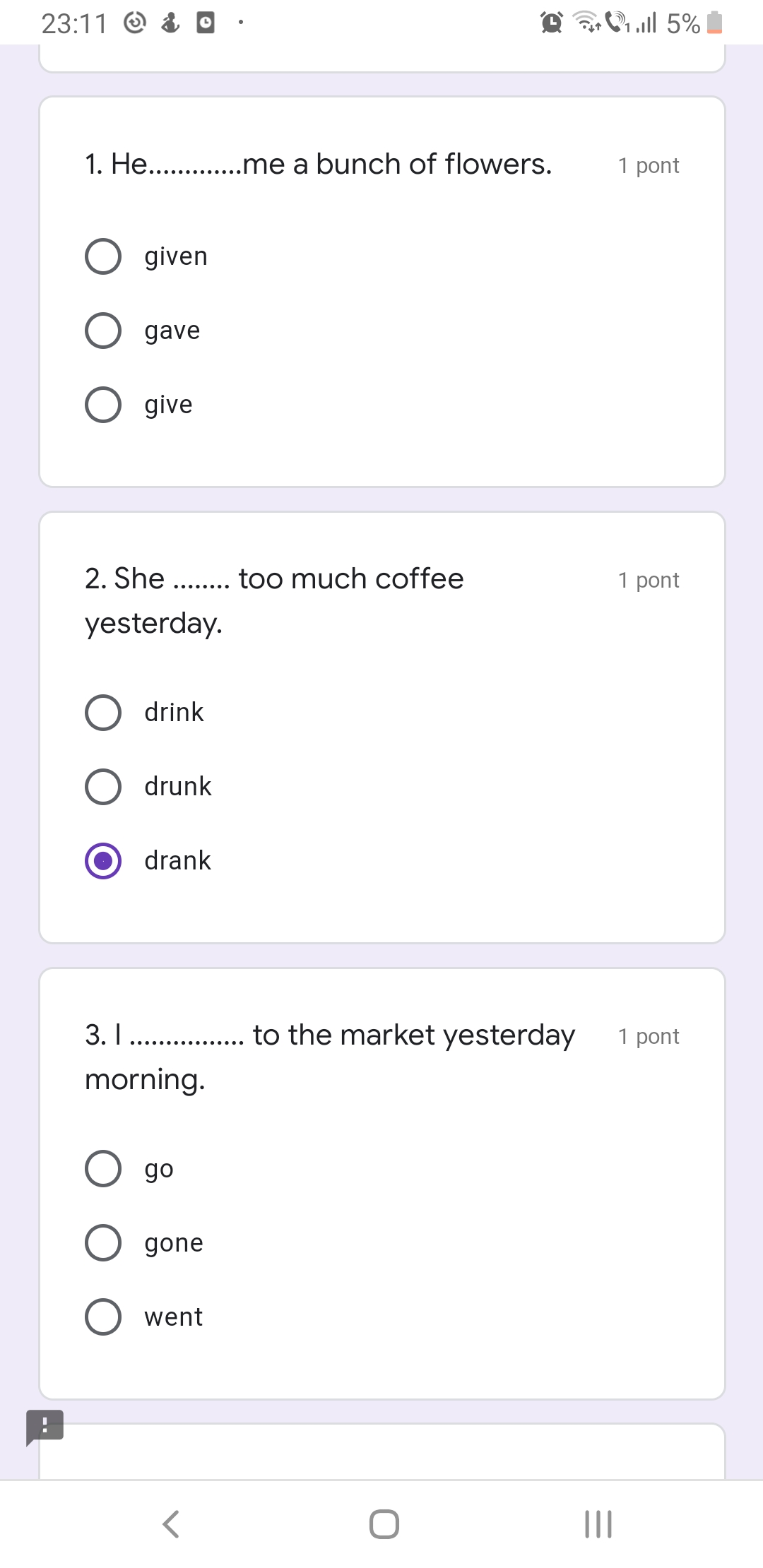763x1568 pixels.
Task: Select 'drink' for question 2
Action: [103, 713]
